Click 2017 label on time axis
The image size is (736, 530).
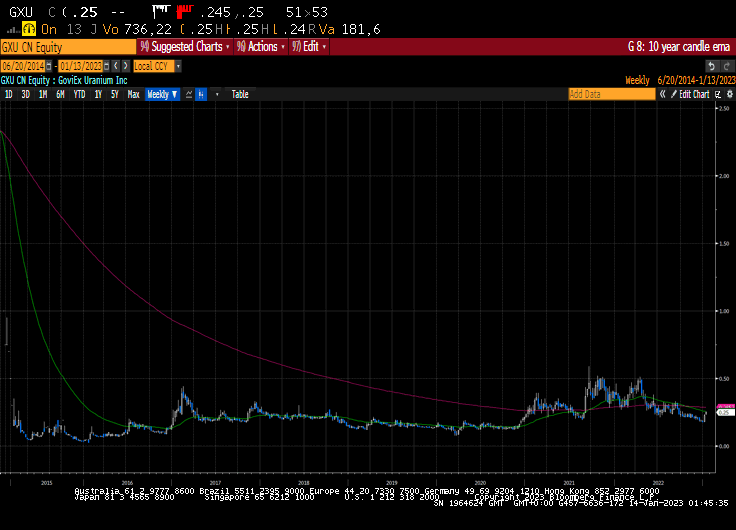215,483
